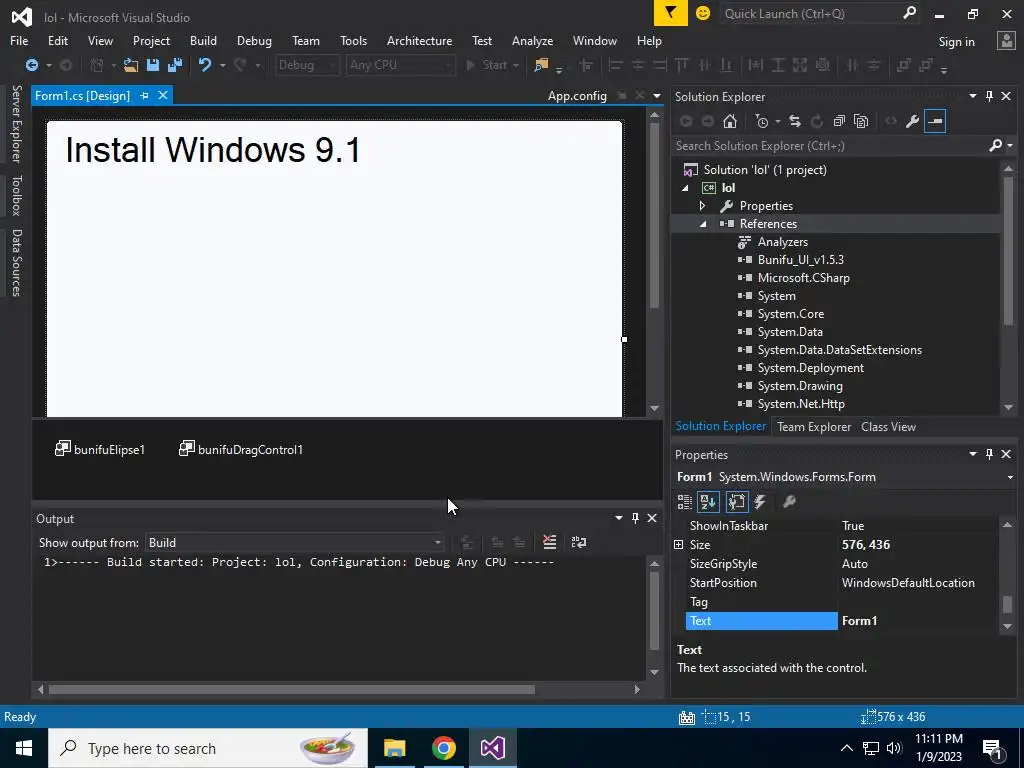Open the File menu

[19, 40]
